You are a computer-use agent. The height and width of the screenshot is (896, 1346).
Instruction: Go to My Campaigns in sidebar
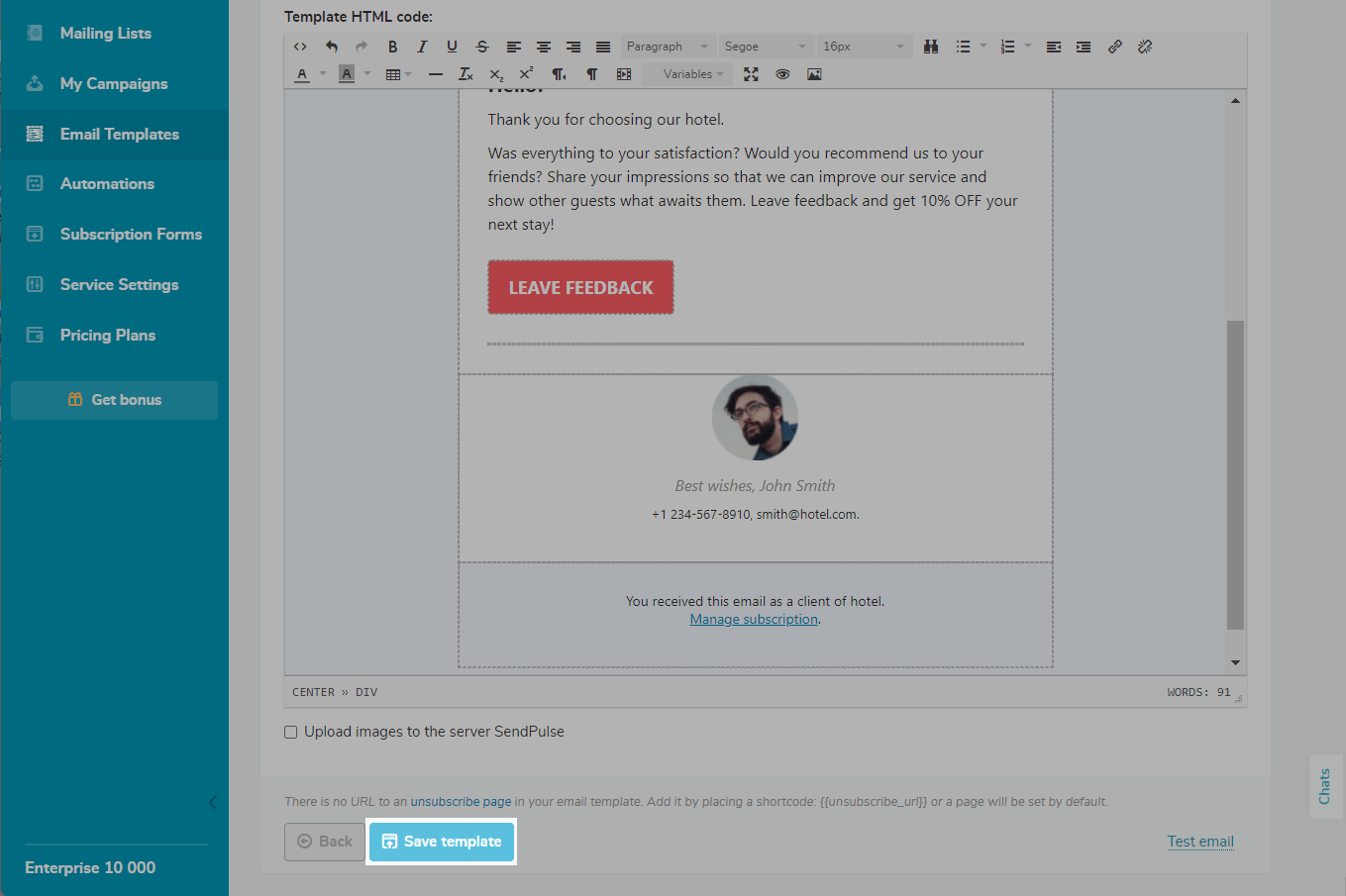[114, 84]
